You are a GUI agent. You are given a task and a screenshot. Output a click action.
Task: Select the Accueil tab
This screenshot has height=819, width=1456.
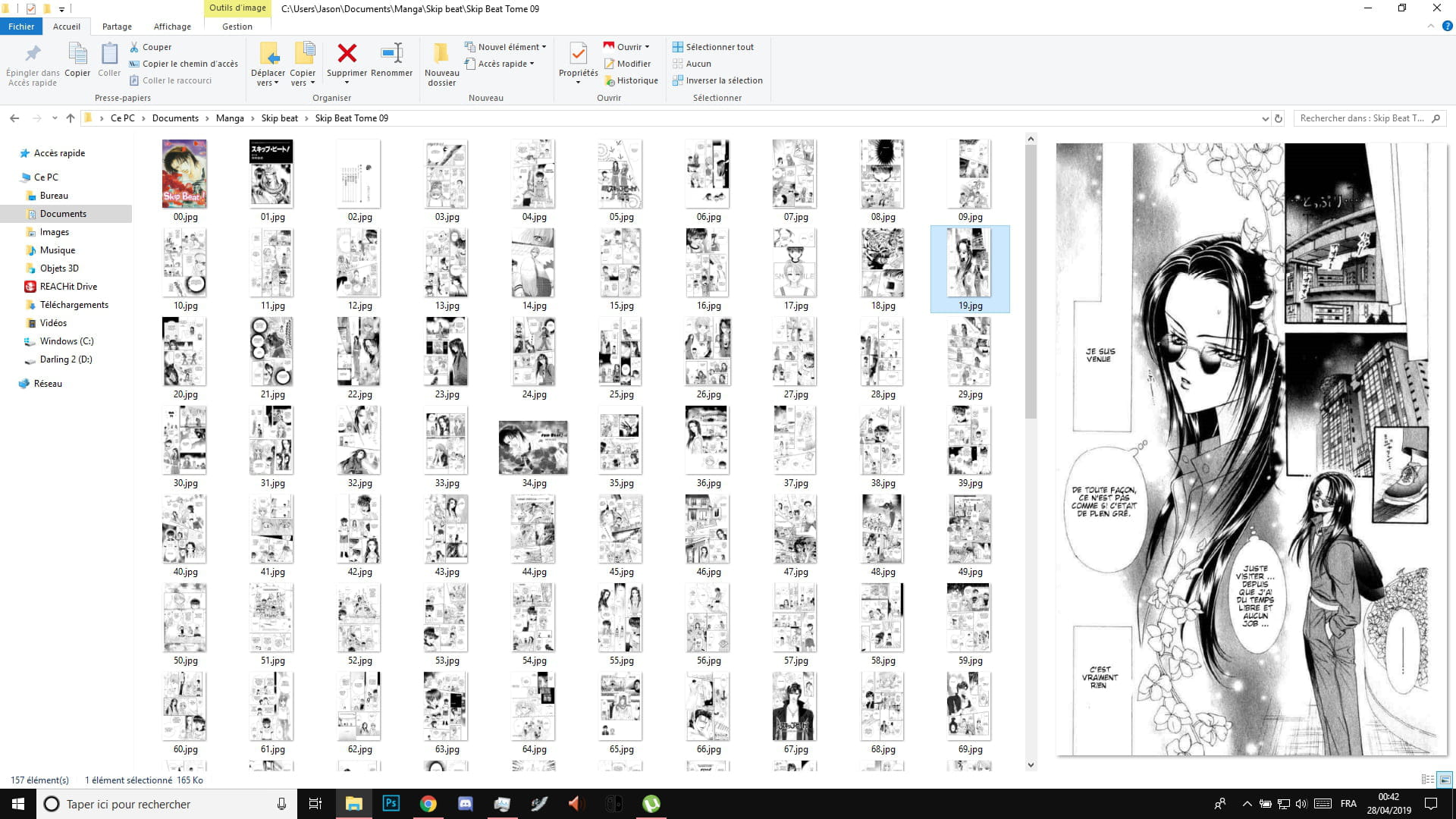[x=67, y=27]
